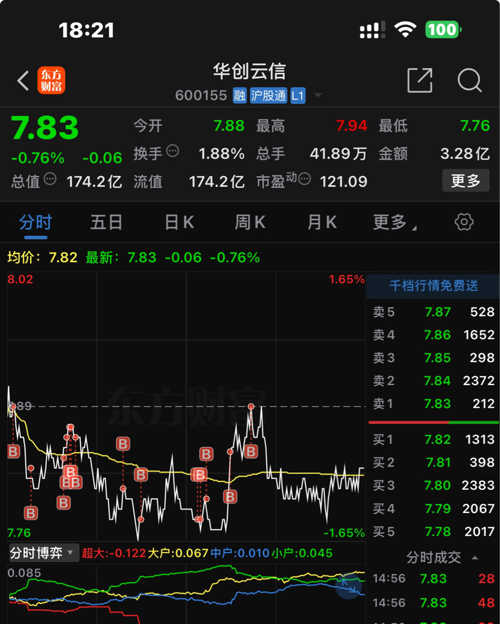Image resolution: width=500 pixels, height=624 pixels.
Task: Tap the 沪股通 badge
Action: point(268,96)
